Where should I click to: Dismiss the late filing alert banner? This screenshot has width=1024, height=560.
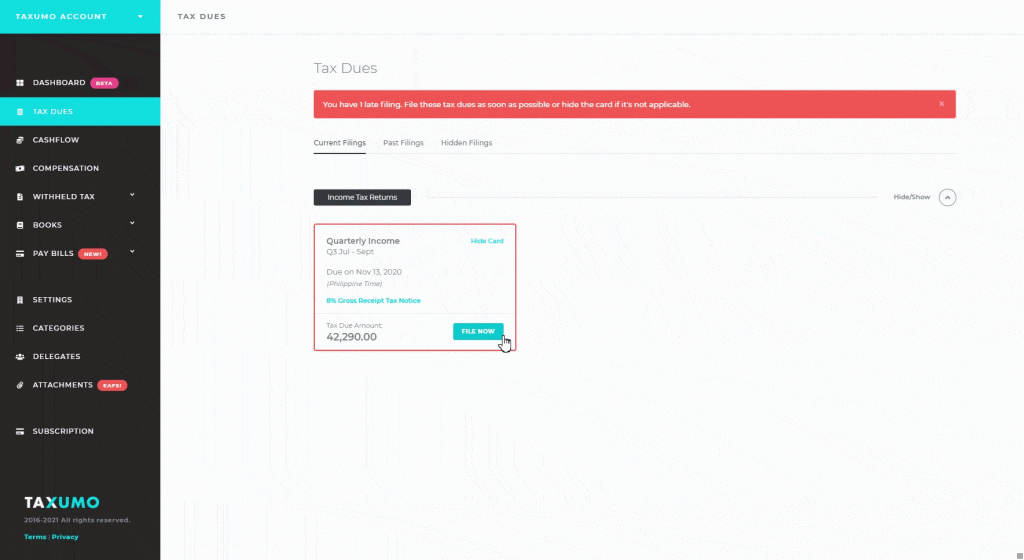pos(942,104)
